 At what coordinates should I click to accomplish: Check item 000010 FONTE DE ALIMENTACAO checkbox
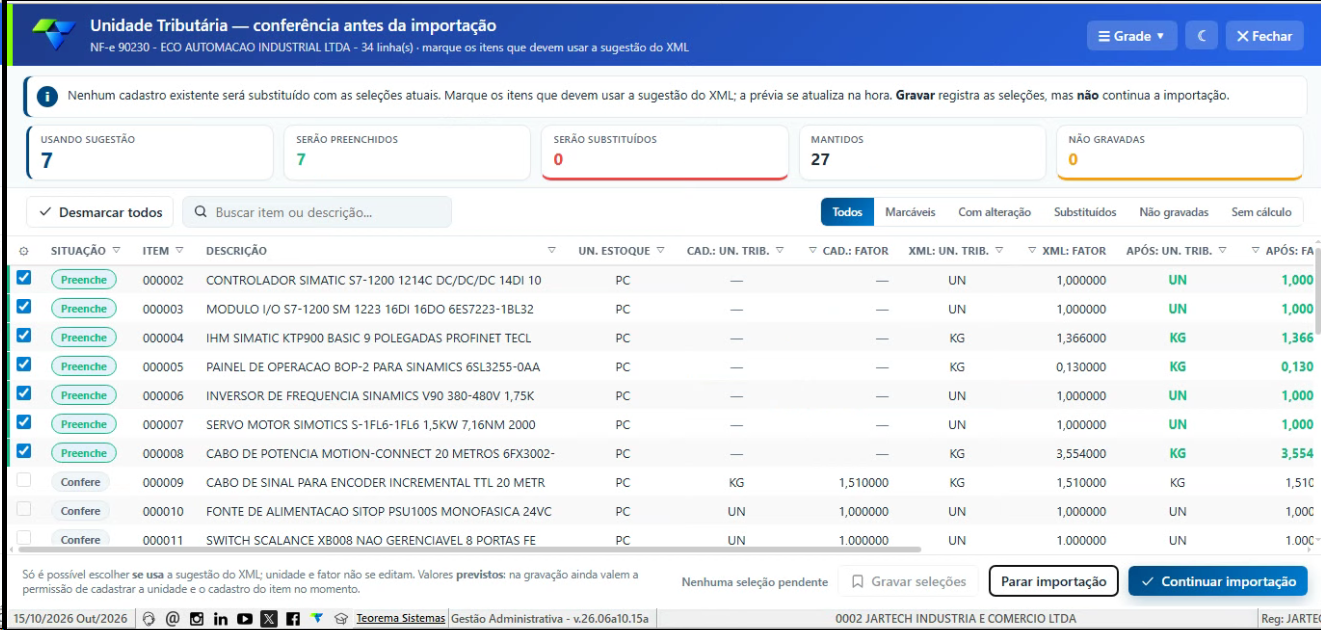point(24,509)
